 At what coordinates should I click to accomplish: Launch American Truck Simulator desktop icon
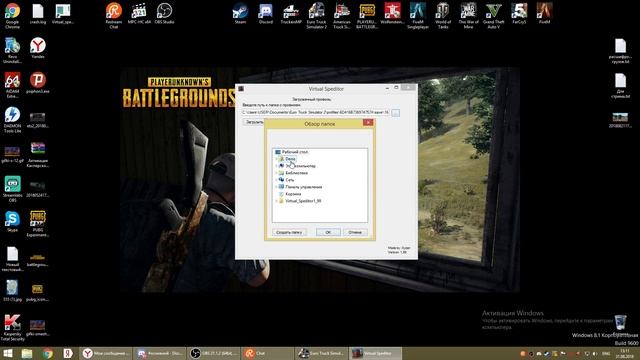(342, 16)
